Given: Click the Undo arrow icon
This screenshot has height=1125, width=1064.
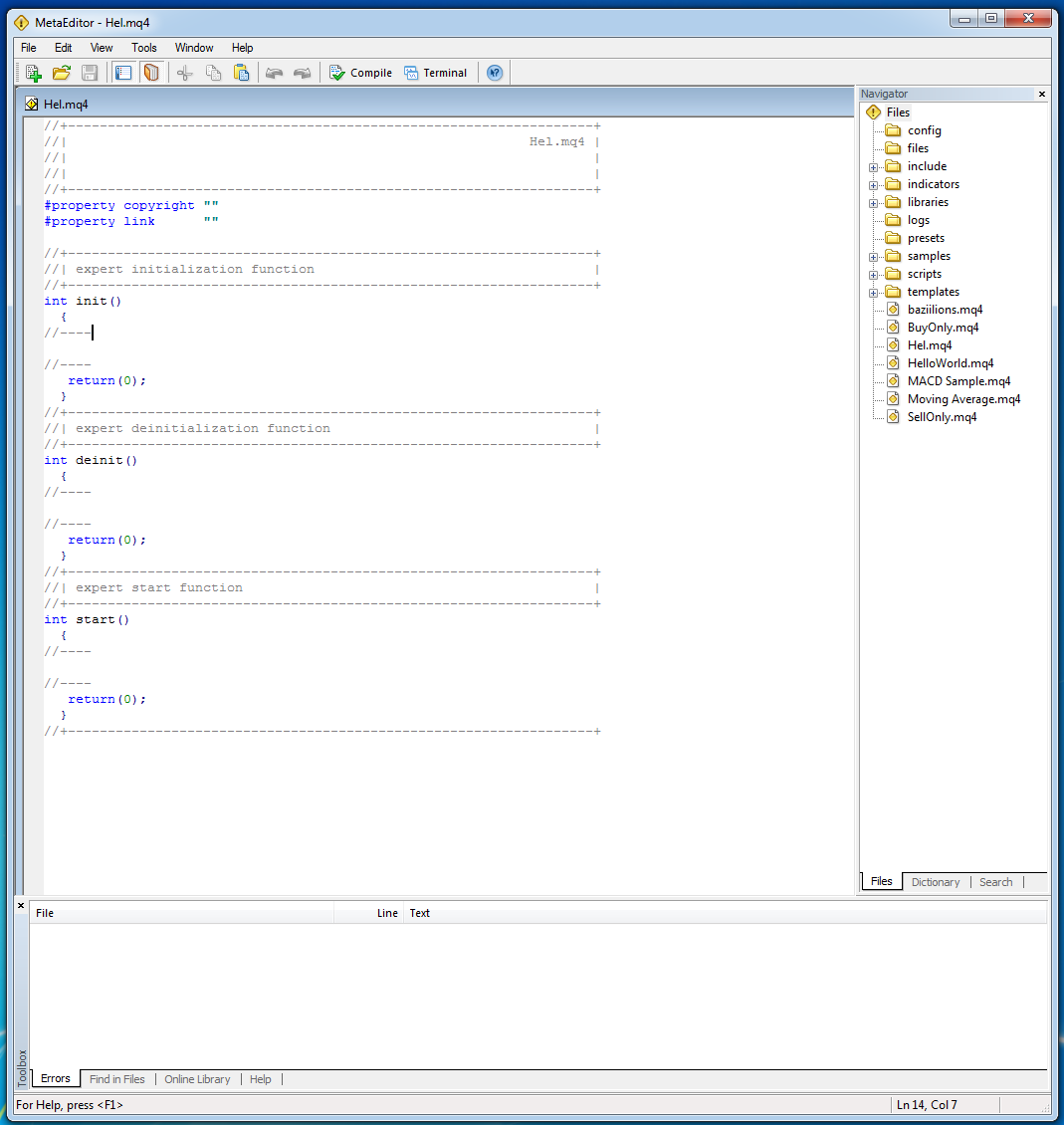Looking at the screenshot, I should [x=274, y=73].
